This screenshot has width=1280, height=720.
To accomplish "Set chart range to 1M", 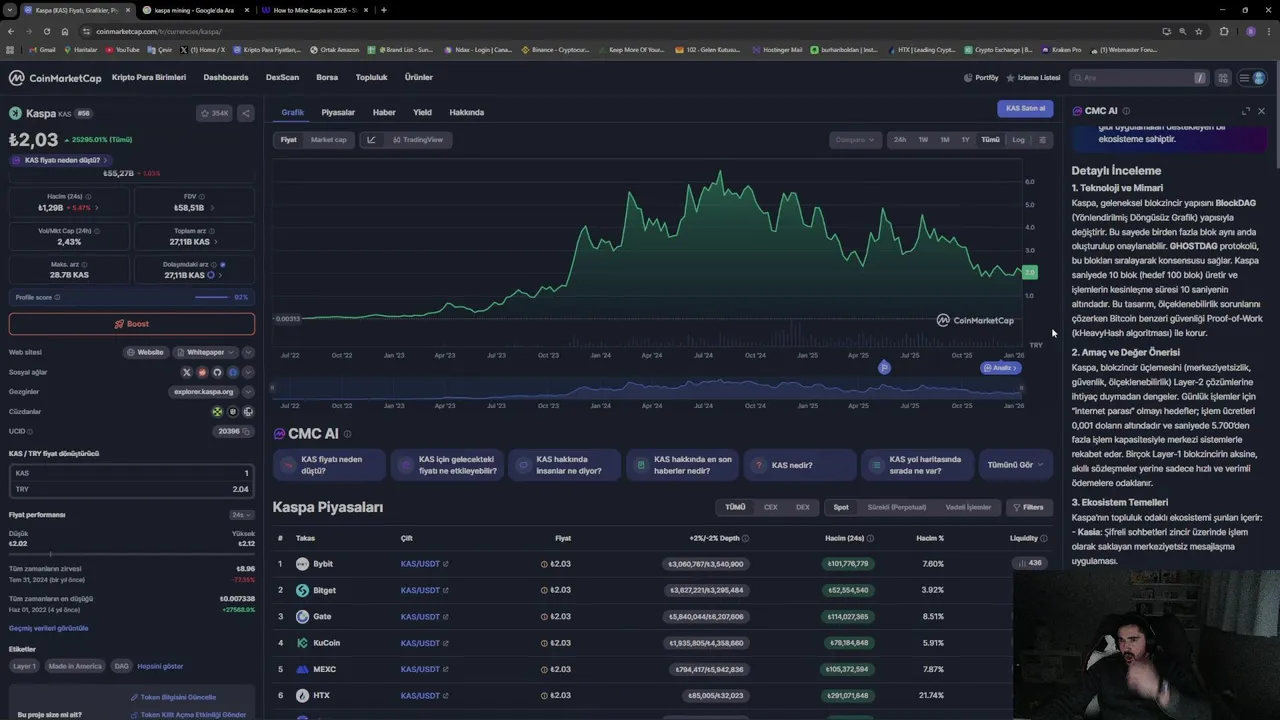I will click(944, 140).
